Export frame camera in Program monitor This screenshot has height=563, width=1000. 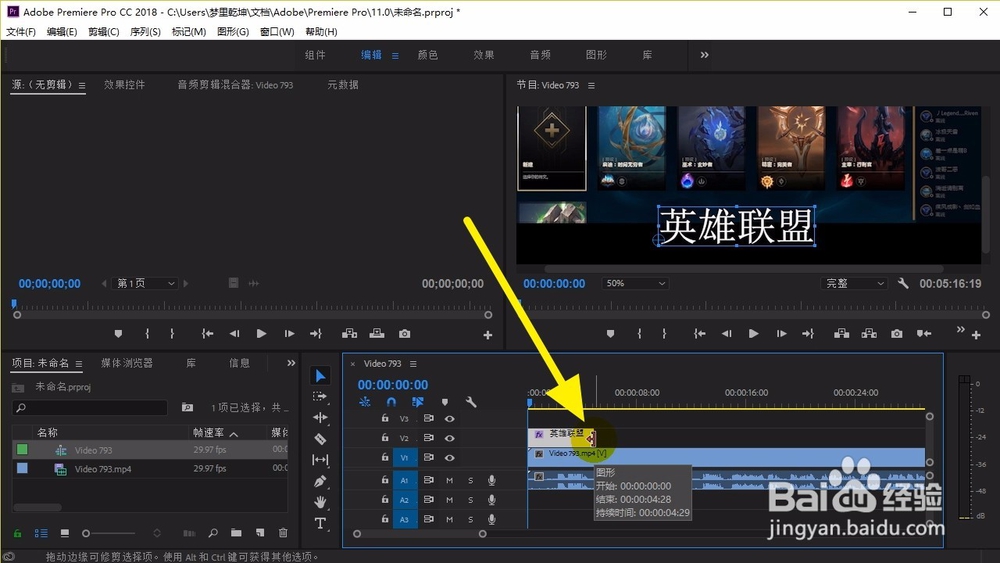(x=897, y=333)
